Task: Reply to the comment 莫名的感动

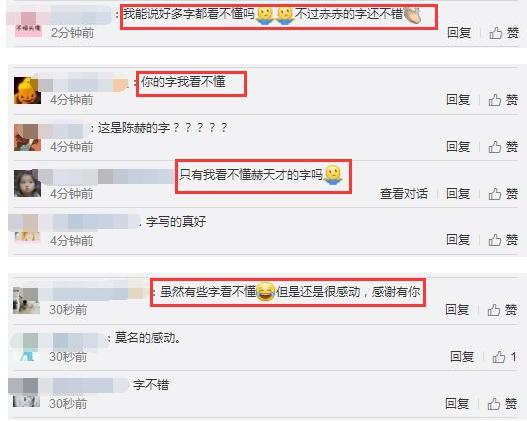Action: [462, 357]
